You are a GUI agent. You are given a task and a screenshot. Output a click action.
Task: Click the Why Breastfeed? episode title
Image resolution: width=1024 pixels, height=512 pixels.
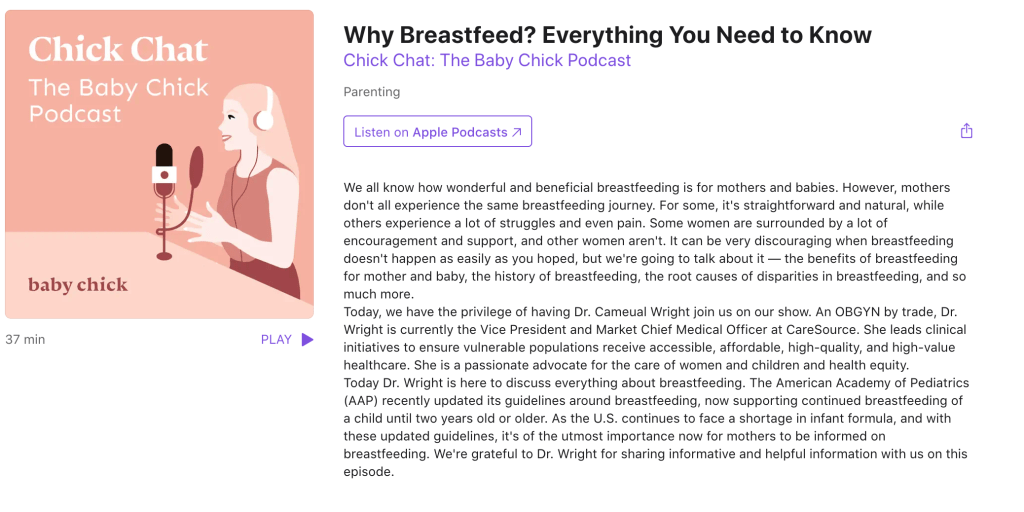[x=607, y=35]
